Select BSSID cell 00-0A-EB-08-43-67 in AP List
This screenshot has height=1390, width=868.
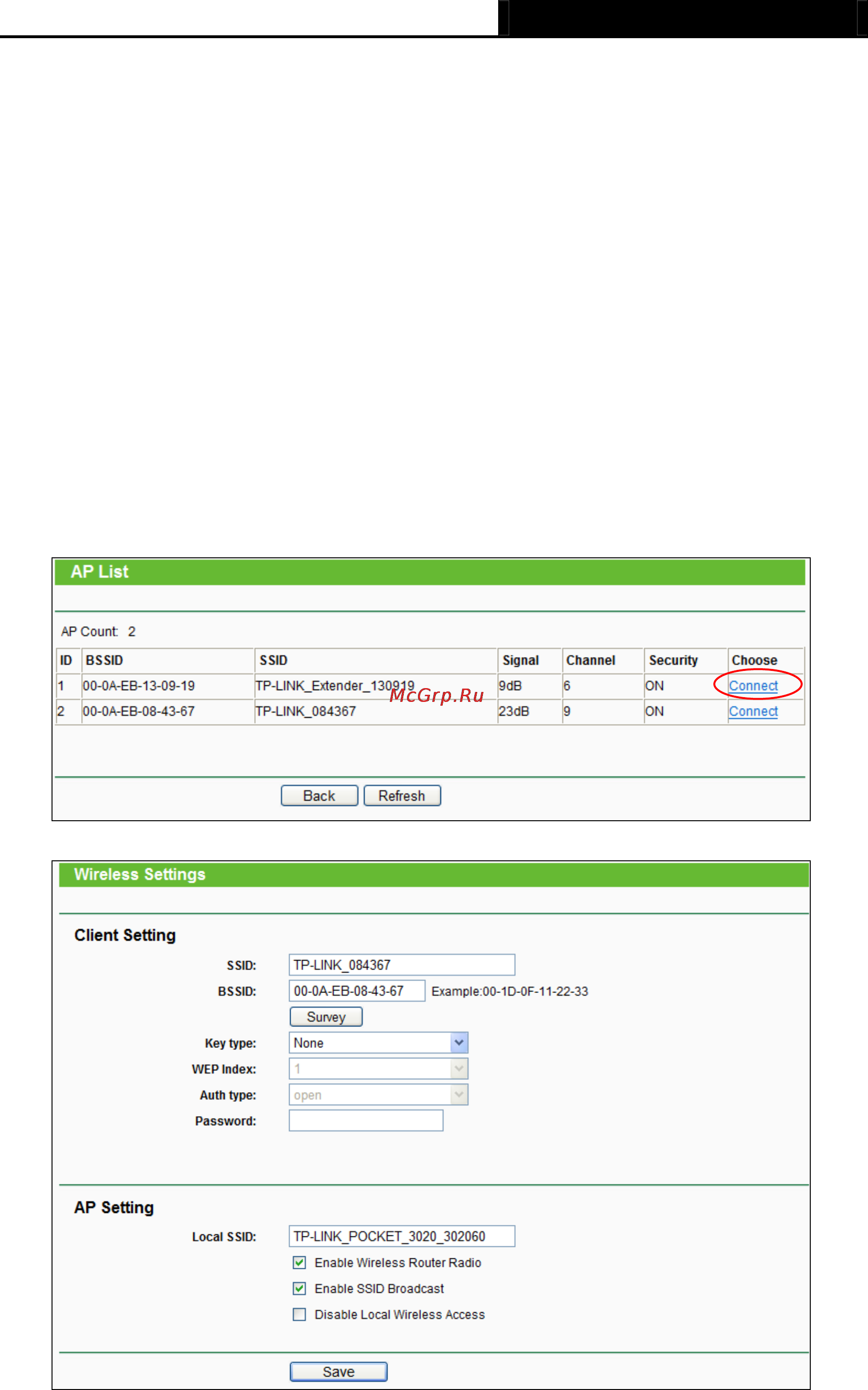pos(167,711)
